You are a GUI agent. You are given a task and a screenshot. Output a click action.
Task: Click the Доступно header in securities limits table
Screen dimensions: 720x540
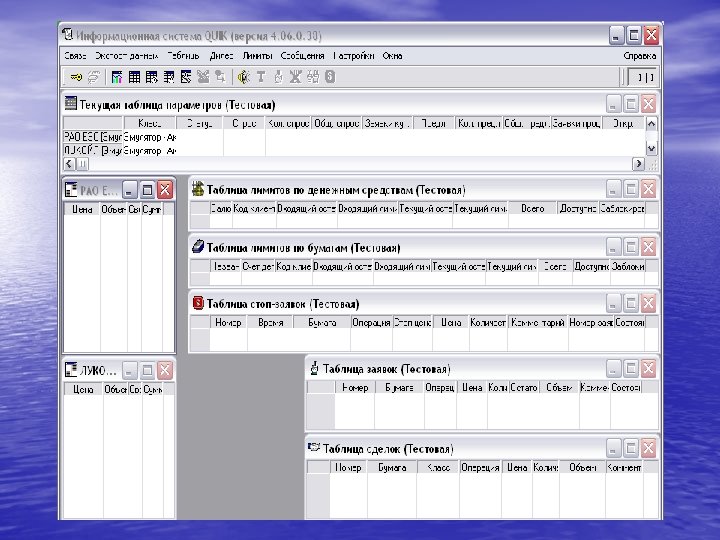point(591,266)
